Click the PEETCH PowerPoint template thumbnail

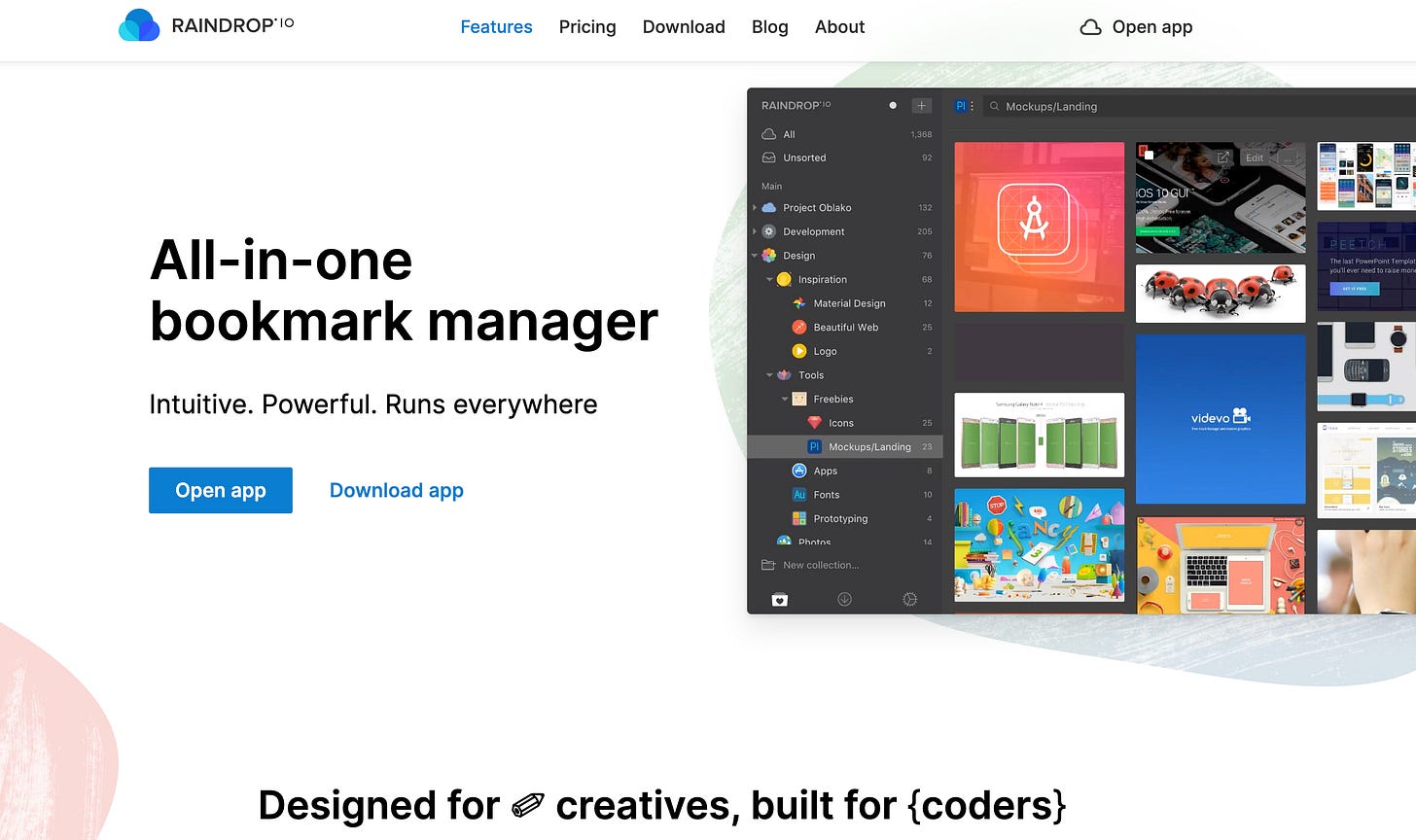pos(1366,266)
